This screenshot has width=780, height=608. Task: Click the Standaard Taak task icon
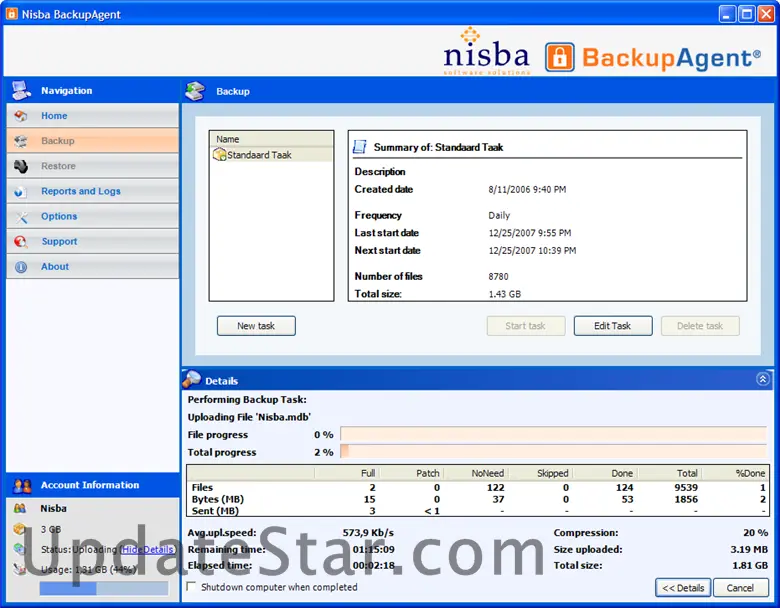pos(219,154)
